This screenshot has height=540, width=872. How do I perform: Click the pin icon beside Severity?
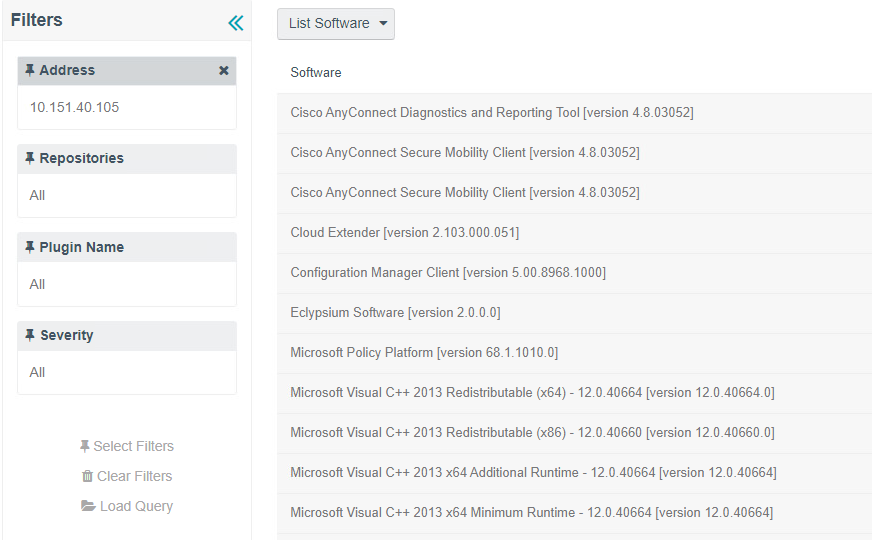(30, 335)
